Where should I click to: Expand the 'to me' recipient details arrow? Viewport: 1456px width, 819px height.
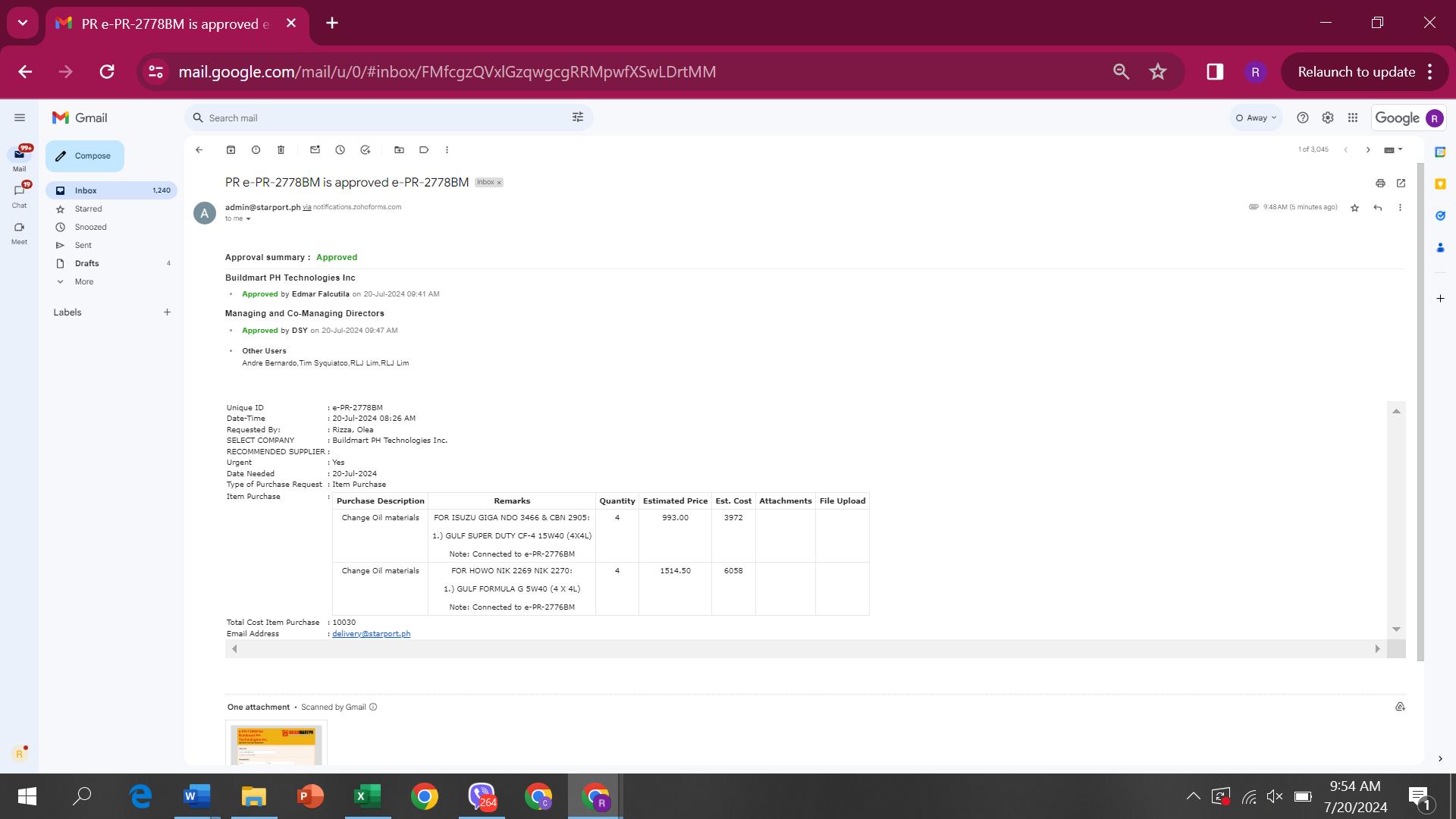[248, 219]
